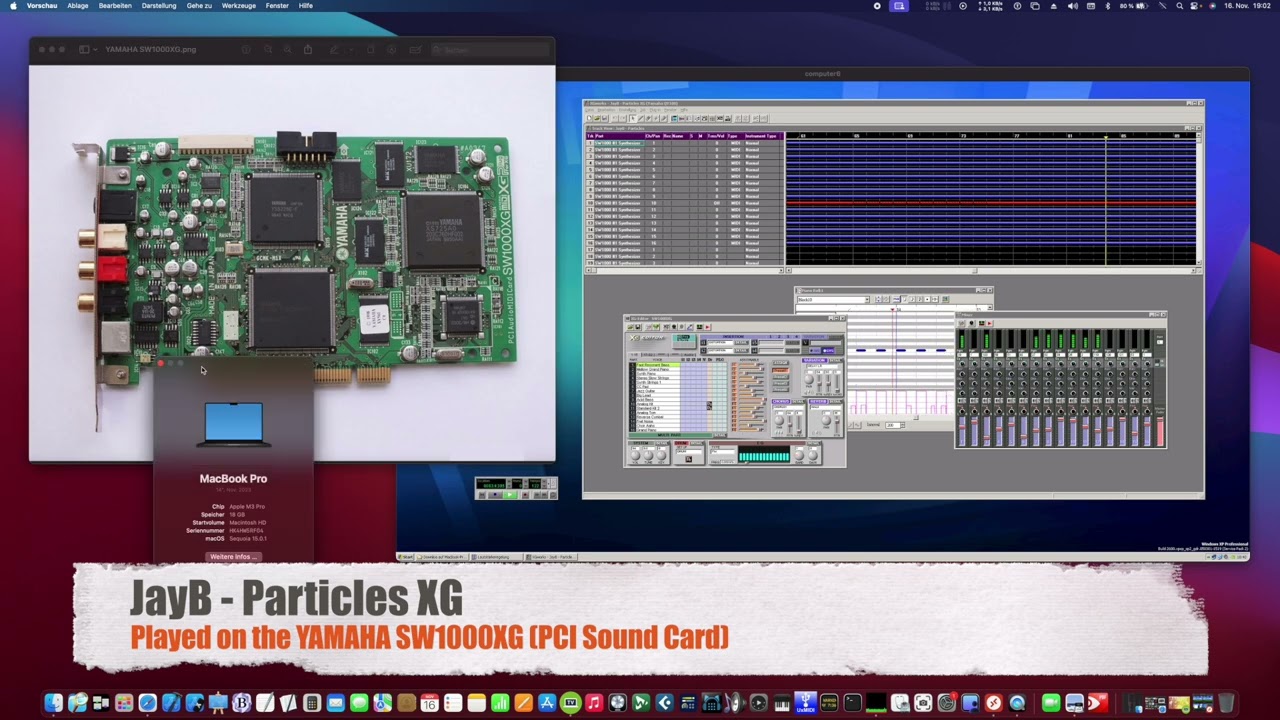
Task: Click the Ch/Pan column header in Track View
Action: tap(654, 136)
